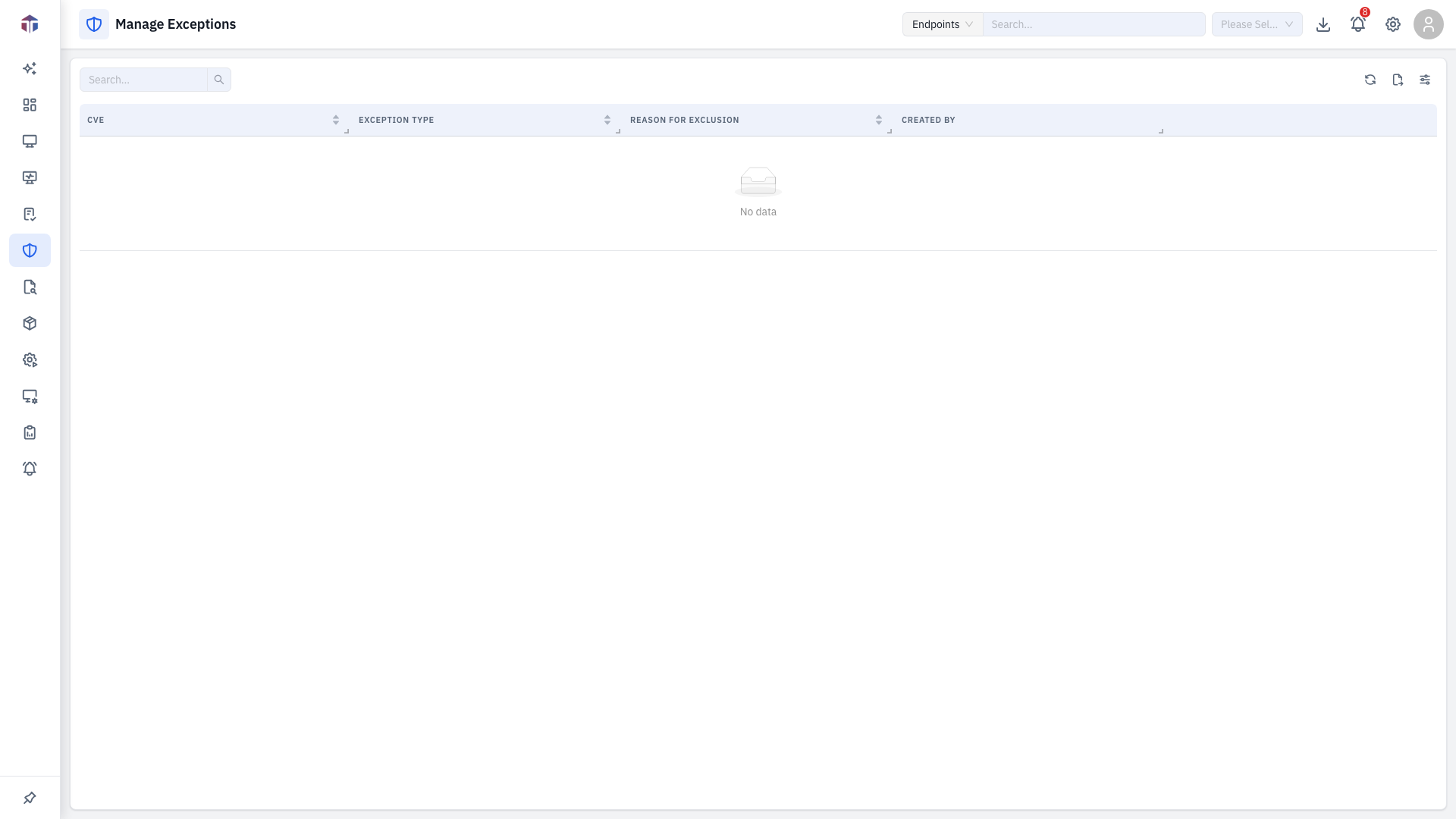Pin the sidebar with pin icon
This screenshot has width=1456, height=819.
tap(30, 798)
